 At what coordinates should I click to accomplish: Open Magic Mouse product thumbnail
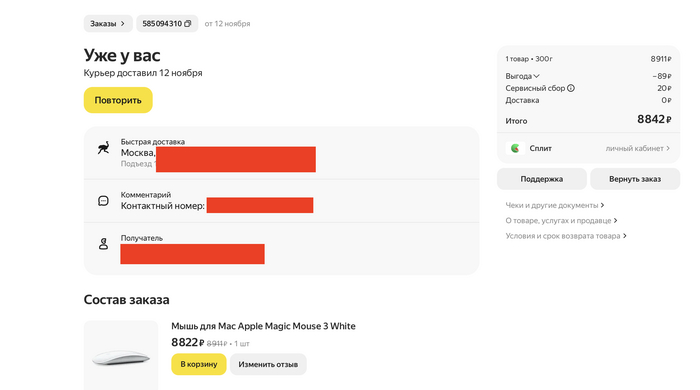coord(121,355)
